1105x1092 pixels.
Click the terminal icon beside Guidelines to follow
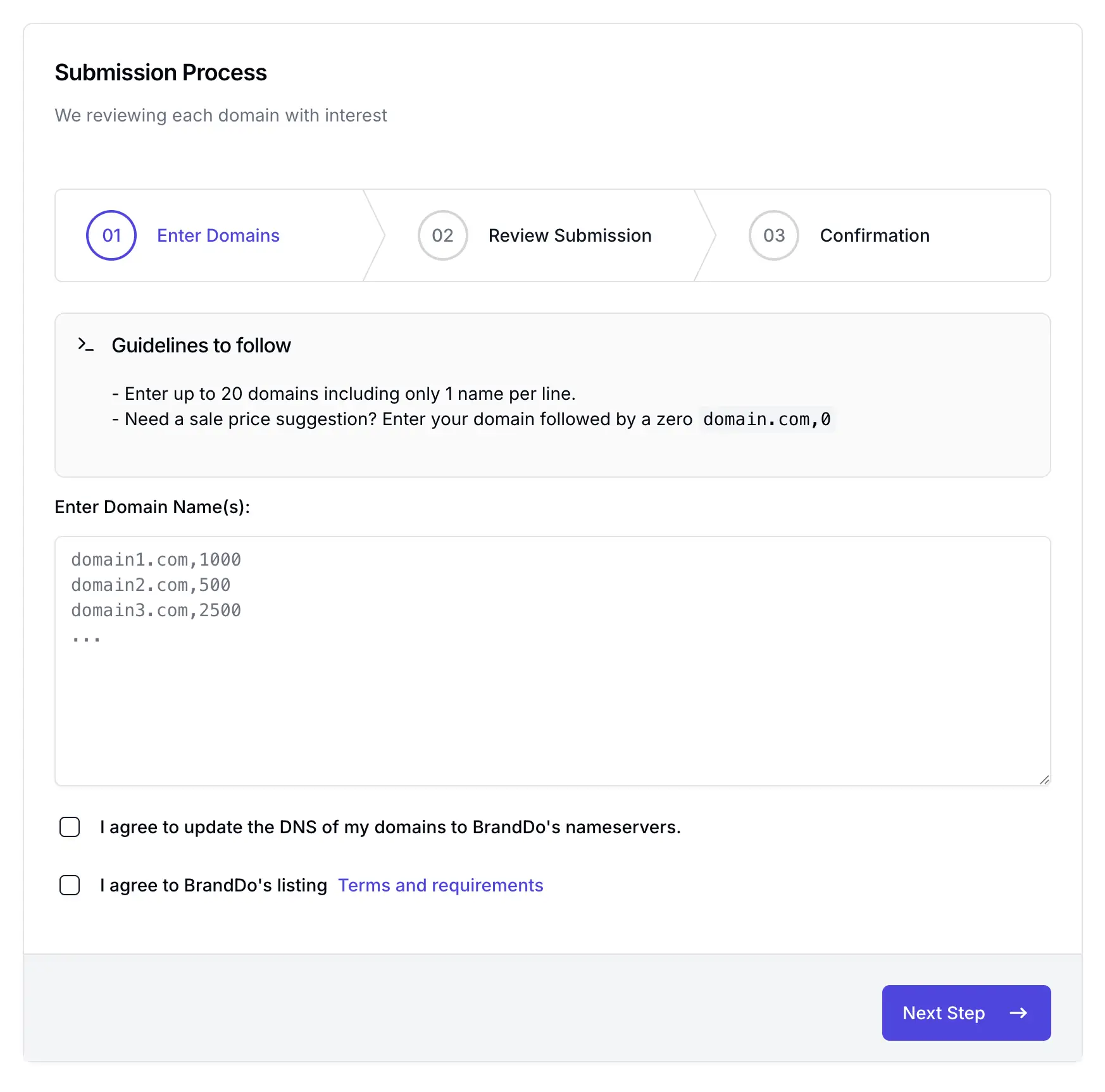point(85,345)
